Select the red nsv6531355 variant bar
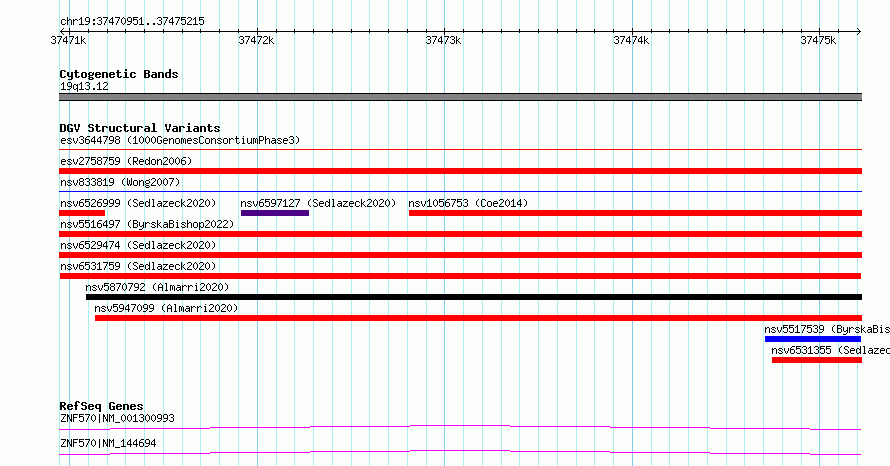The image size is (890, 466). click(x=817, y=360)
